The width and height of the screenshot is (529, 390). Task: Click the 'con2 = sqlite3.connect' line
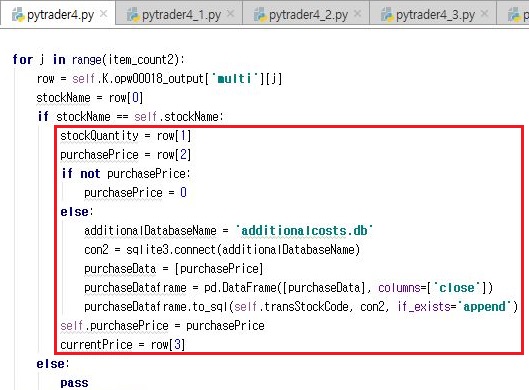click(x=222, y=250)
